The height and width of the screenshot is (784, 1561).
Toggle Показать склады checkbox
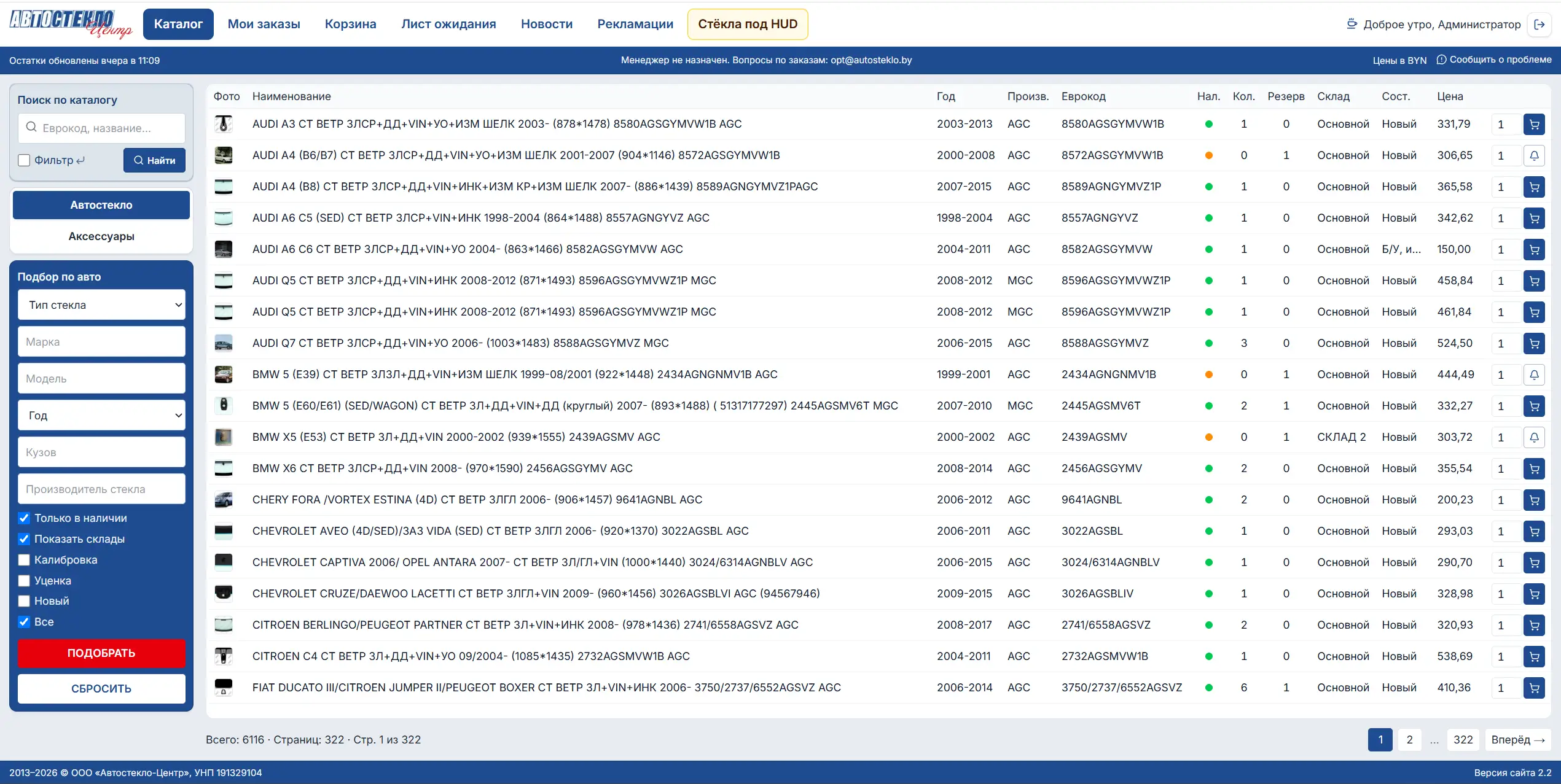pos(24,539)
